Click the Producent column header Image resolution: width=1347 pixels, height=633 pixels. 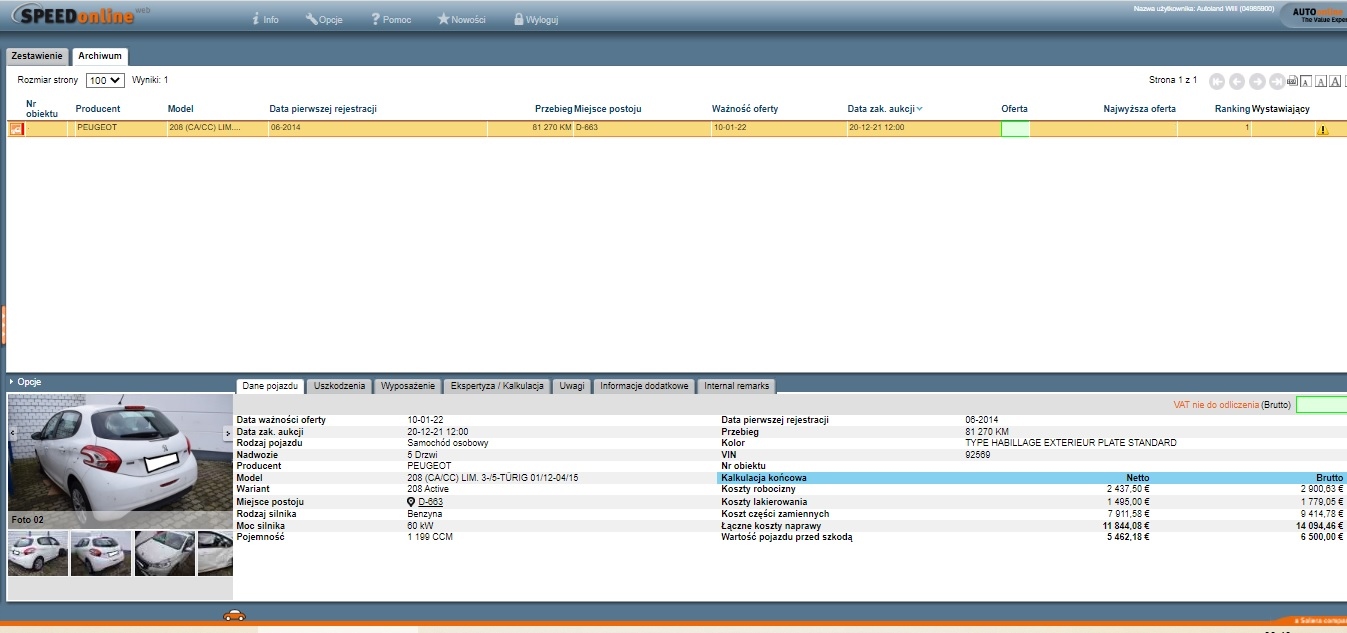(98, 109)
